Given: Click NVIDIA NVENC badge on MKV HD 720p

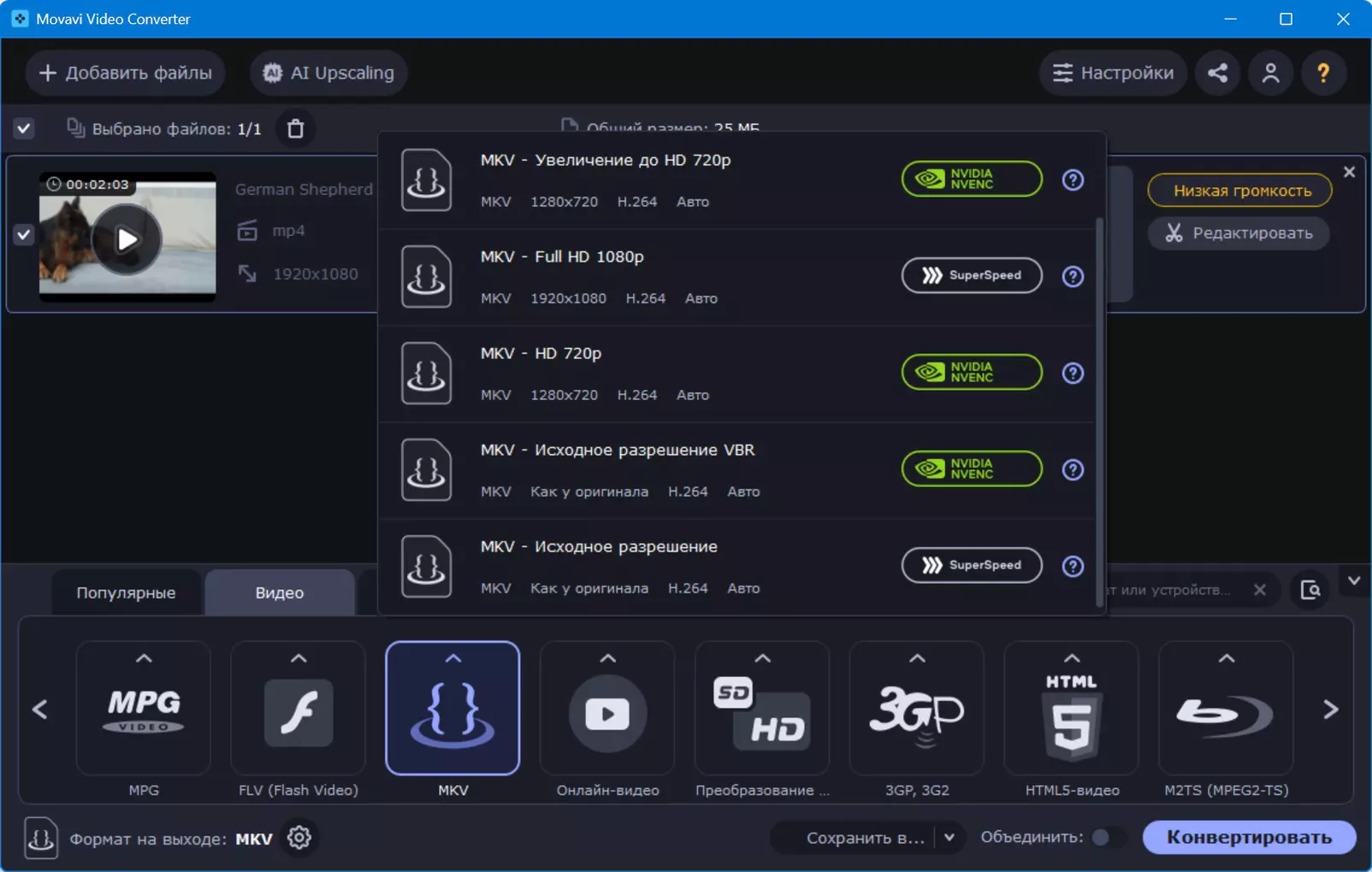Looking at the screenshot, I should pyautogui.click(x=972, y=372).
